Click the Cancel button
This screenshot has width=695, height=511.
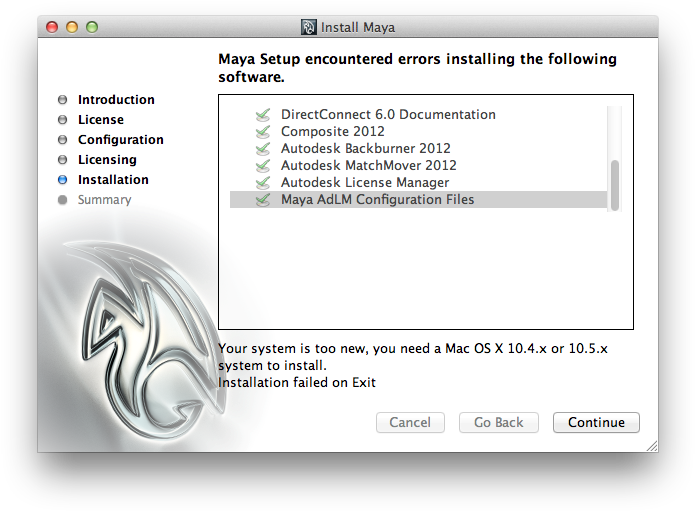point(410,422)
